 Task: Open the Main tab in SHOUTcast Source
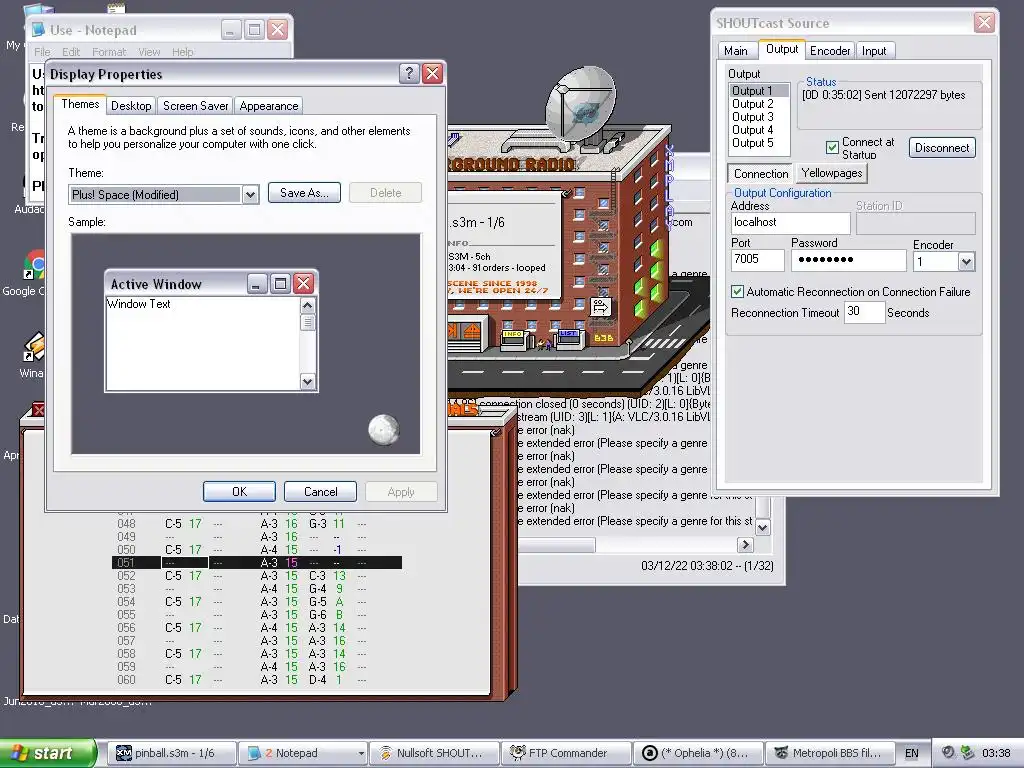point(735,50)
